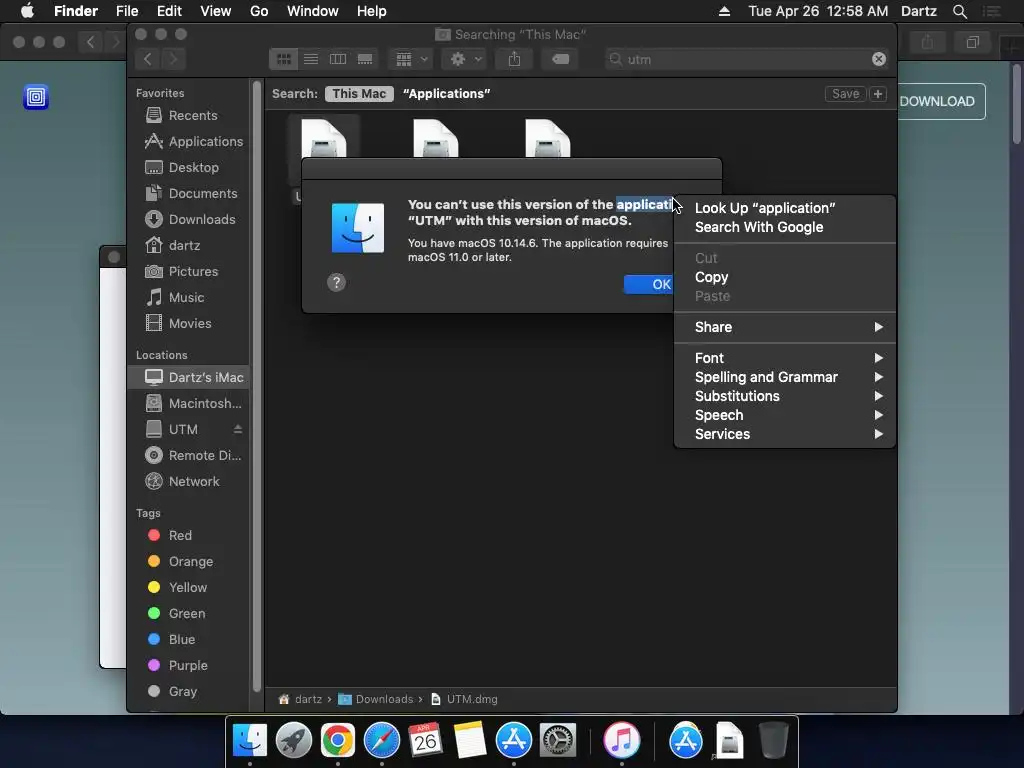Switch Finder to column view
Screen dimensions: 1024x768
[338, 59]
